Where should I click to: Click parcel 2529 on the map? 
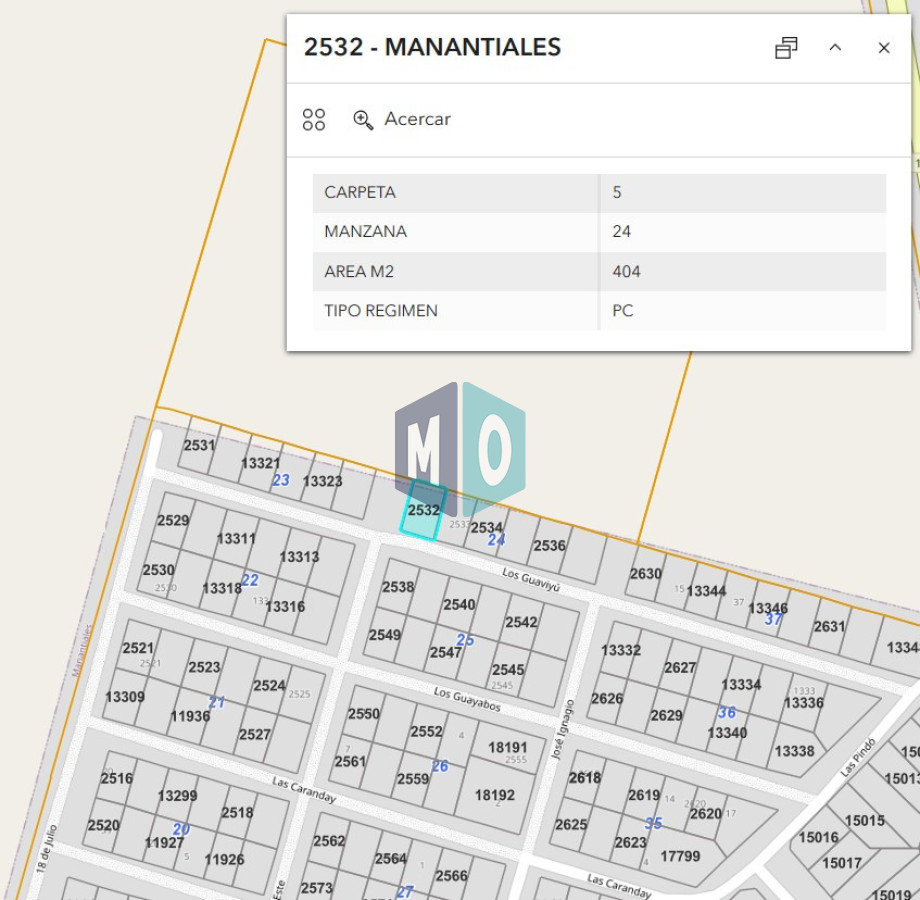pyautogui.click(x=173, y=520)
